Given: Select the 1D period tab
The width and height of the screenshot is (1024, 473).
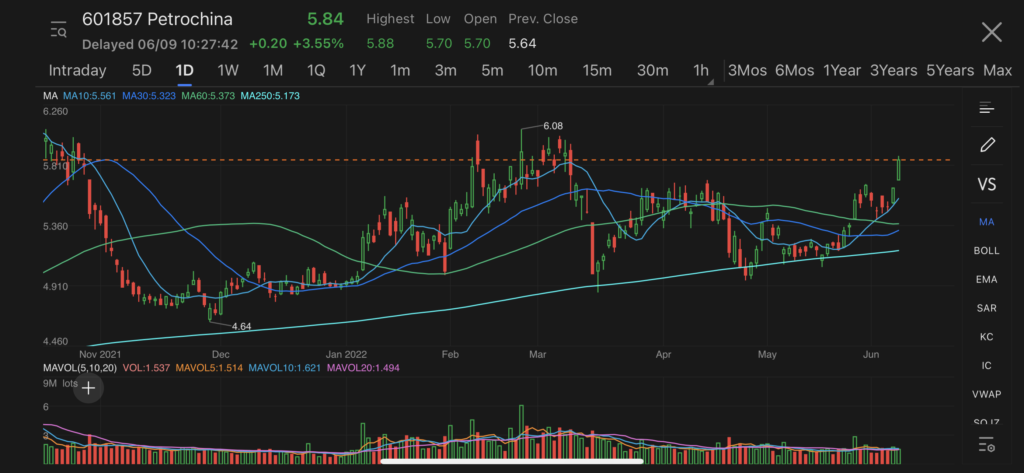Looking at the screenshot, I should tap(184, 71).
